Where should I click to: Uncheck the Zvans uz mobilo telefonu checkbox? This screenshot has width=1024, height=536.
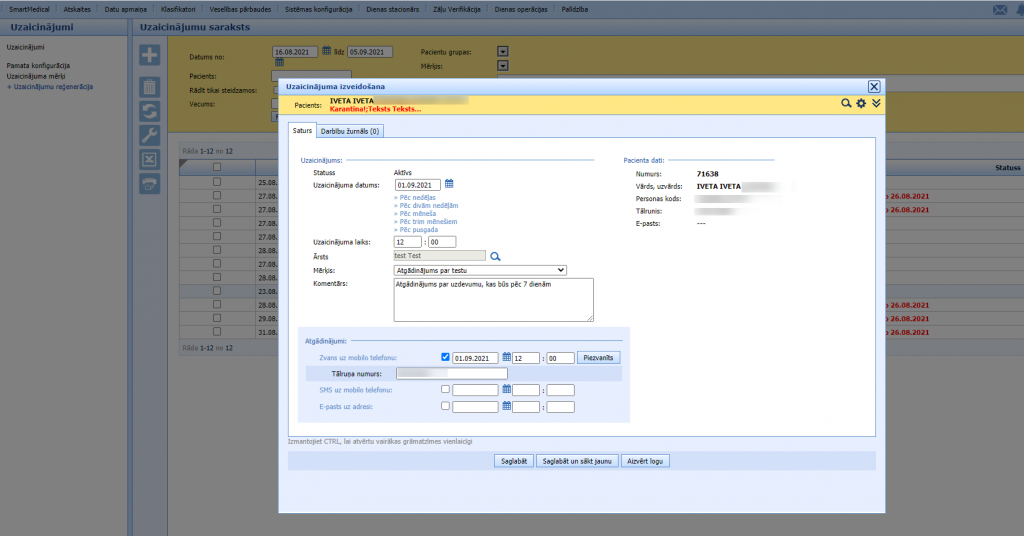445,357
